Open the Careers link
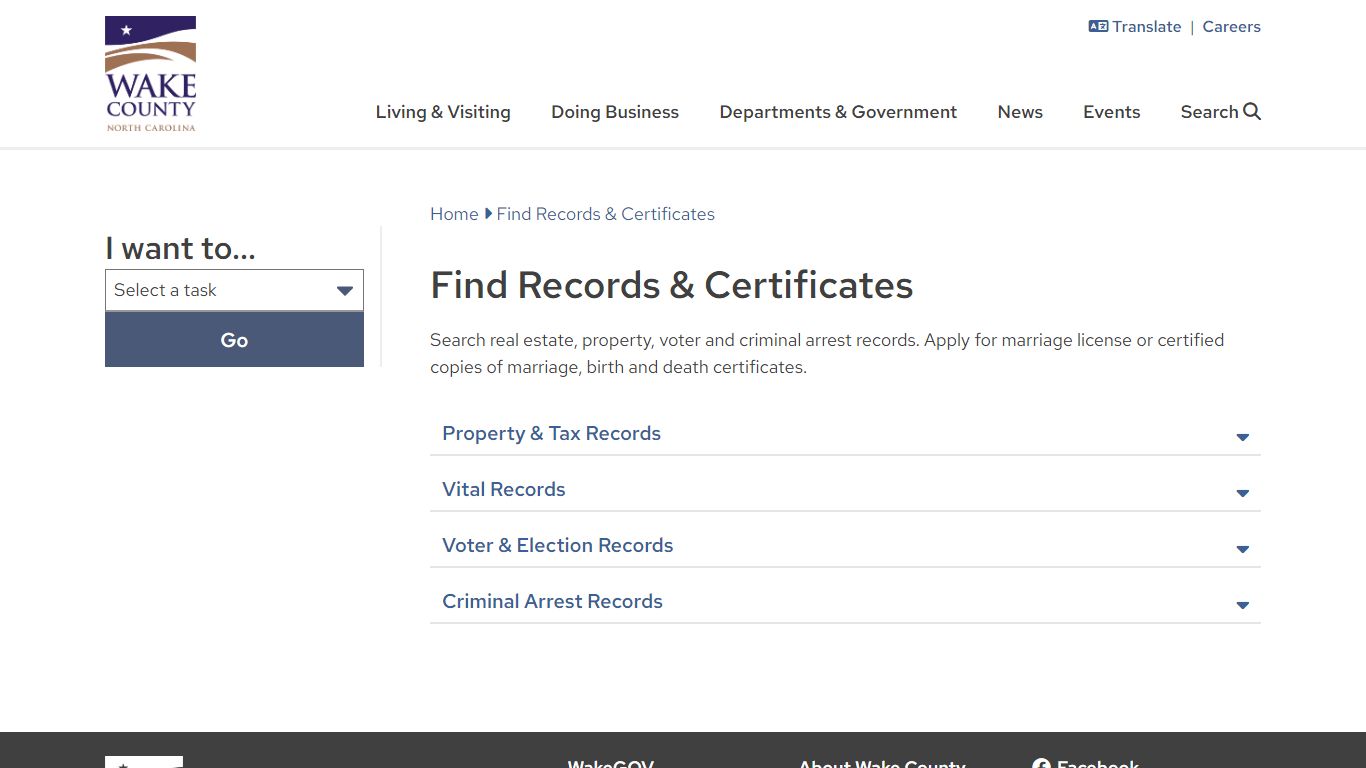The width and height of the screenshot is (1366, 768). pyautogui.click(x=1231, y=27)
